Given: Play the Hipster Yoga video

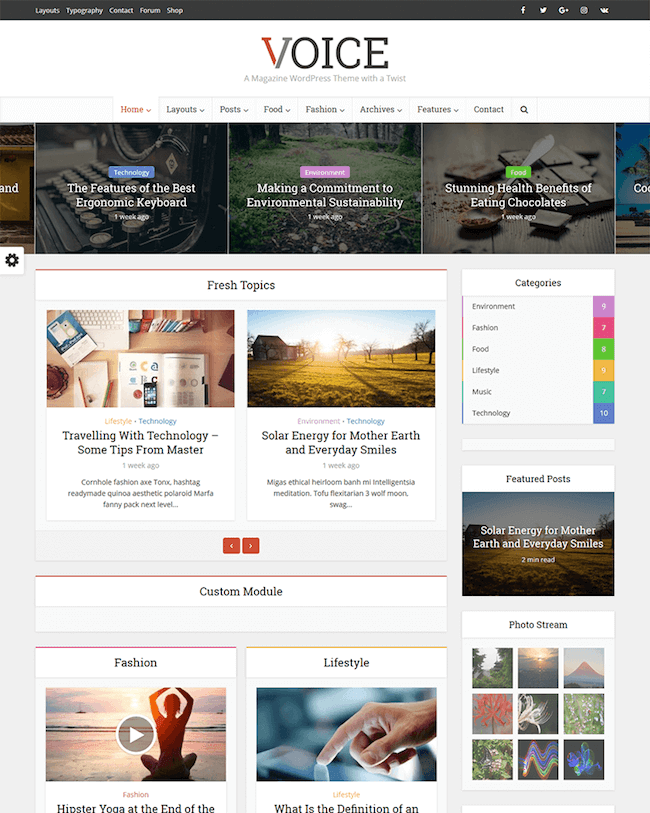Looking at the screenshot, I should pyautogui.click(x=135, y=734).
